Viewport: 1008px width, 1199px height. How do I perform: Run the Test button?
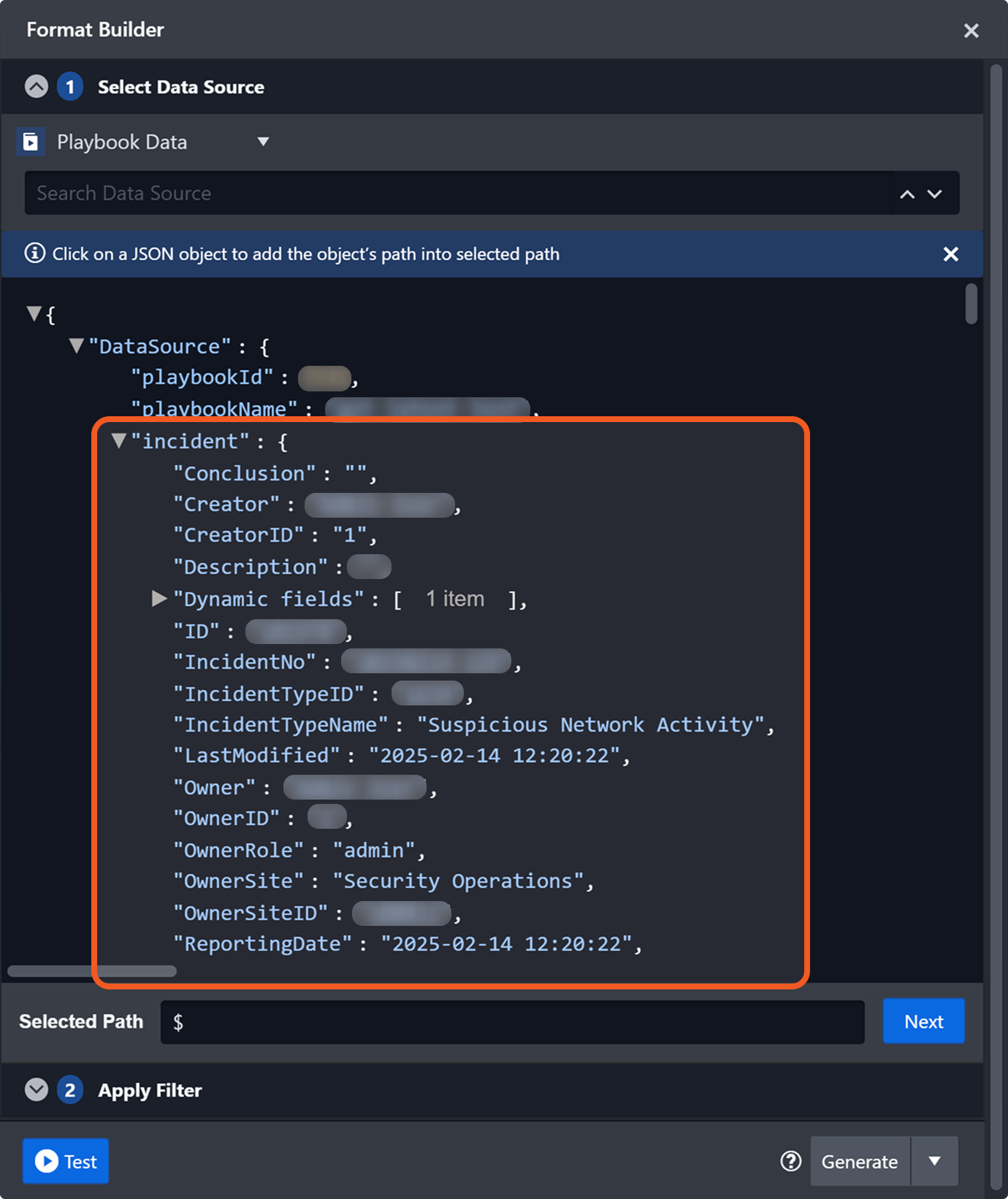pyautogui.click(x=66, y=1161)
